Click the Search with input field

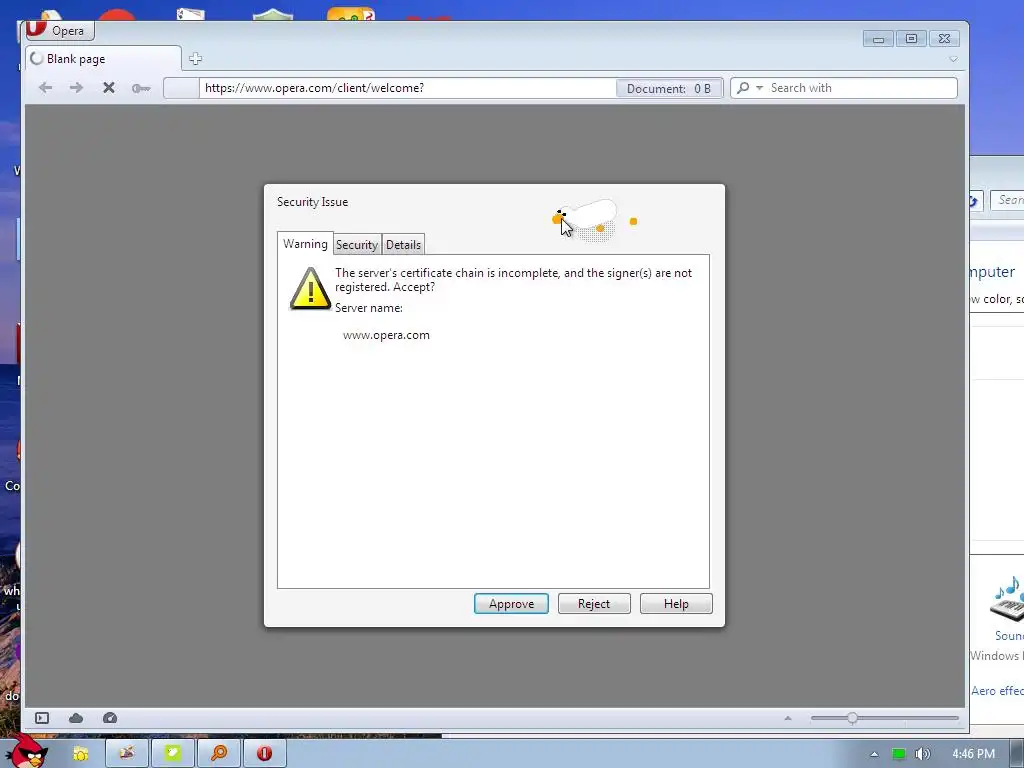coord(861,88)
